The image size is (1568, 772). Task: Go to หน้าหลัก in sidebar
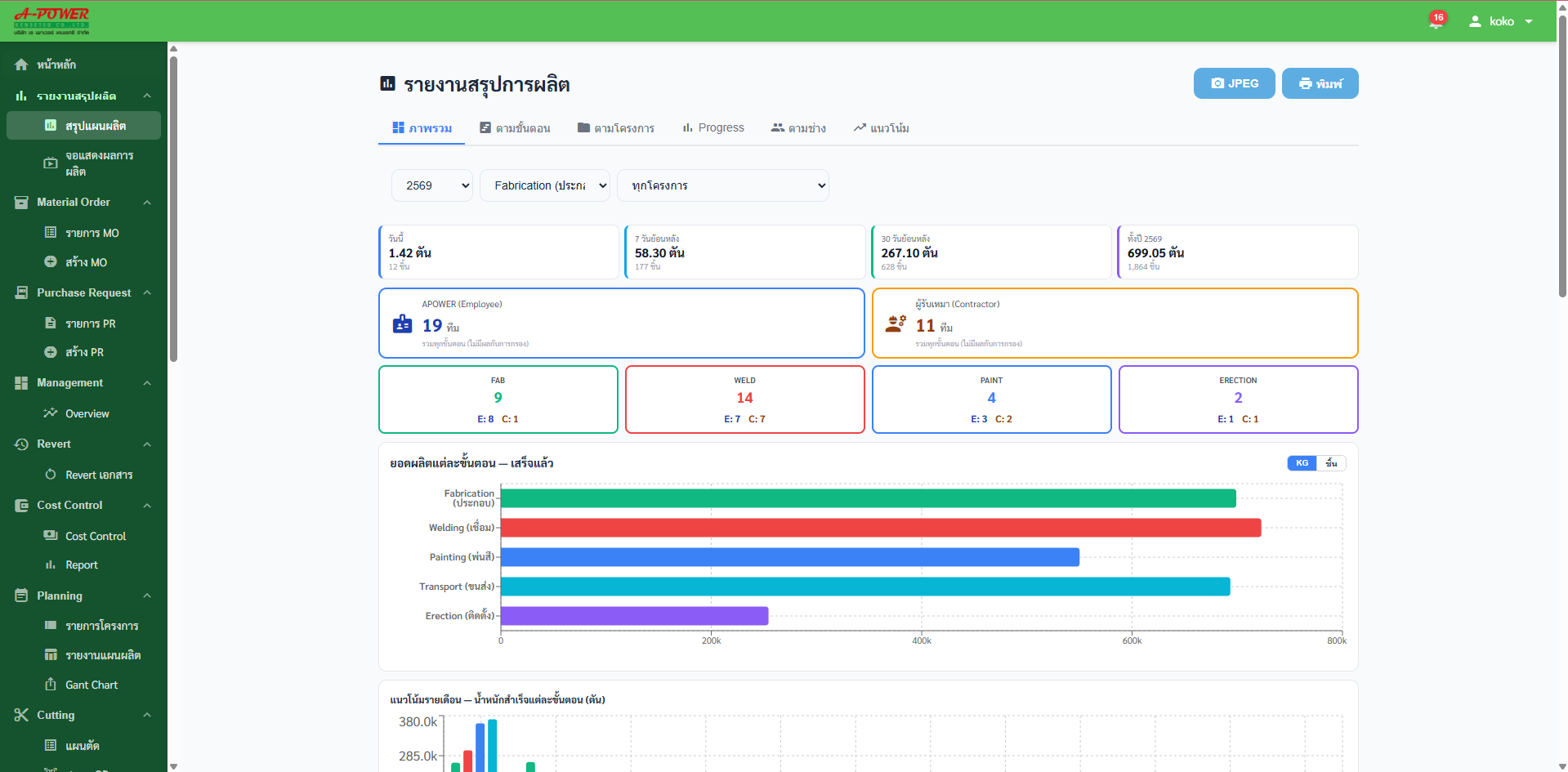pos(83,65)
